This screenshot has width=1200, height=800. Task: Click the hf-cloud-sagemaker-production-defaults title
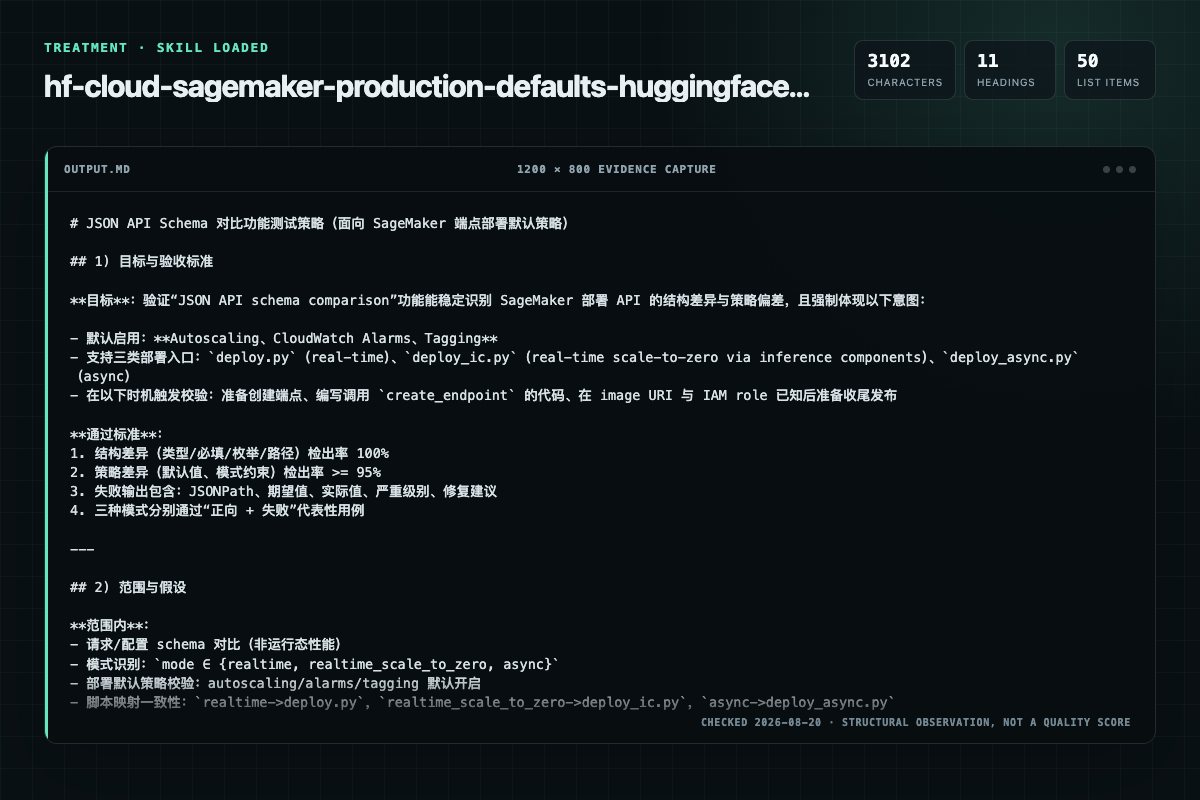(427, 87)
